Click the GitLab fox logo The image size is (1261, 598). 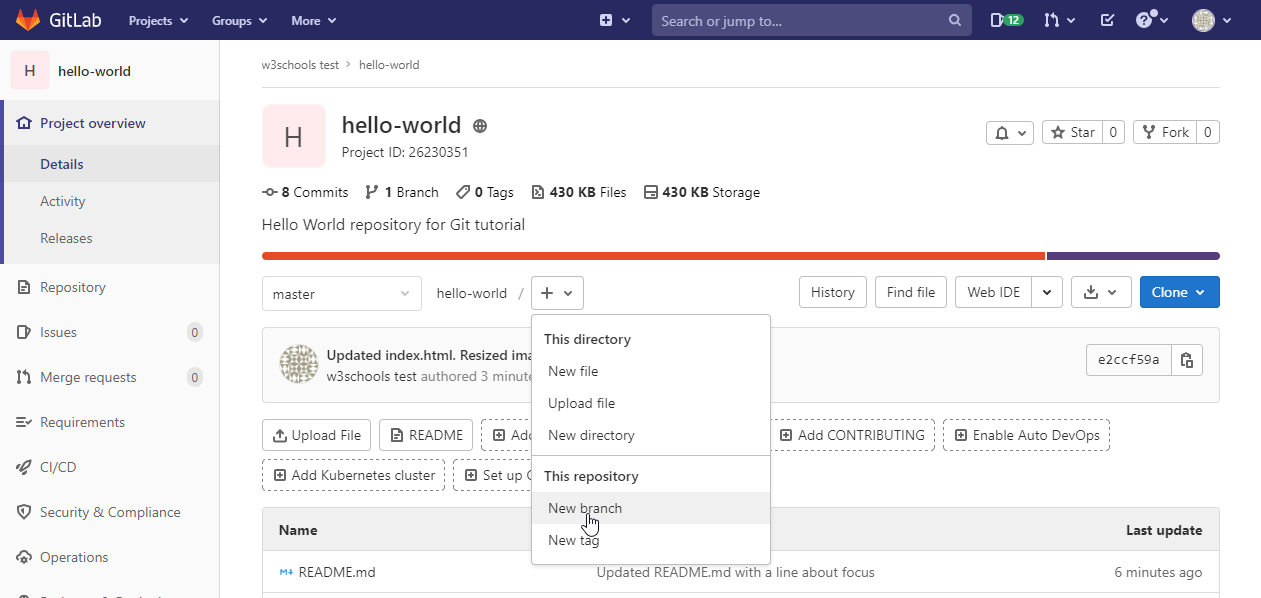pyautogui.click(x=28, y=20)
